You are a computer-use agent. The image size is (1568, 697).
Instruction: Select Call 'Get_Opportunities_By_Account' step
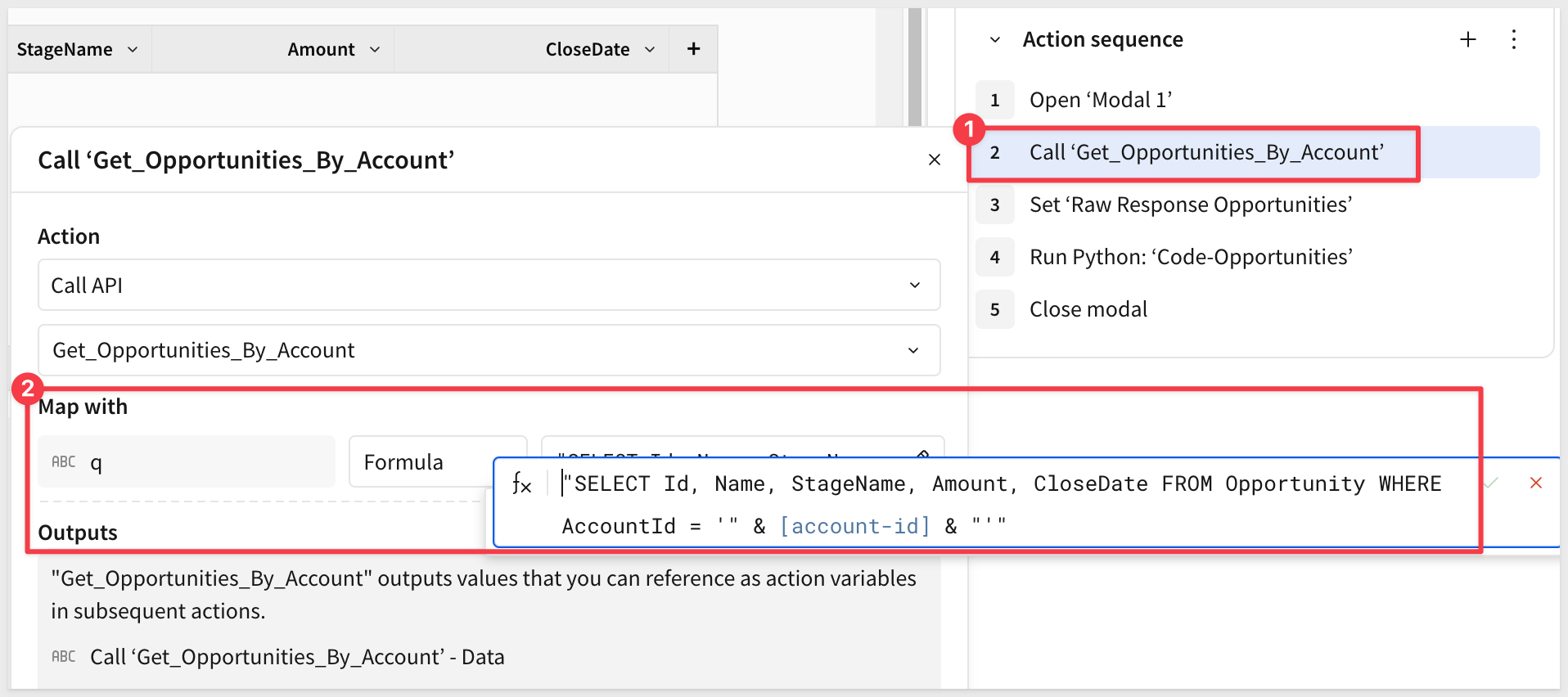(1205, 153)
